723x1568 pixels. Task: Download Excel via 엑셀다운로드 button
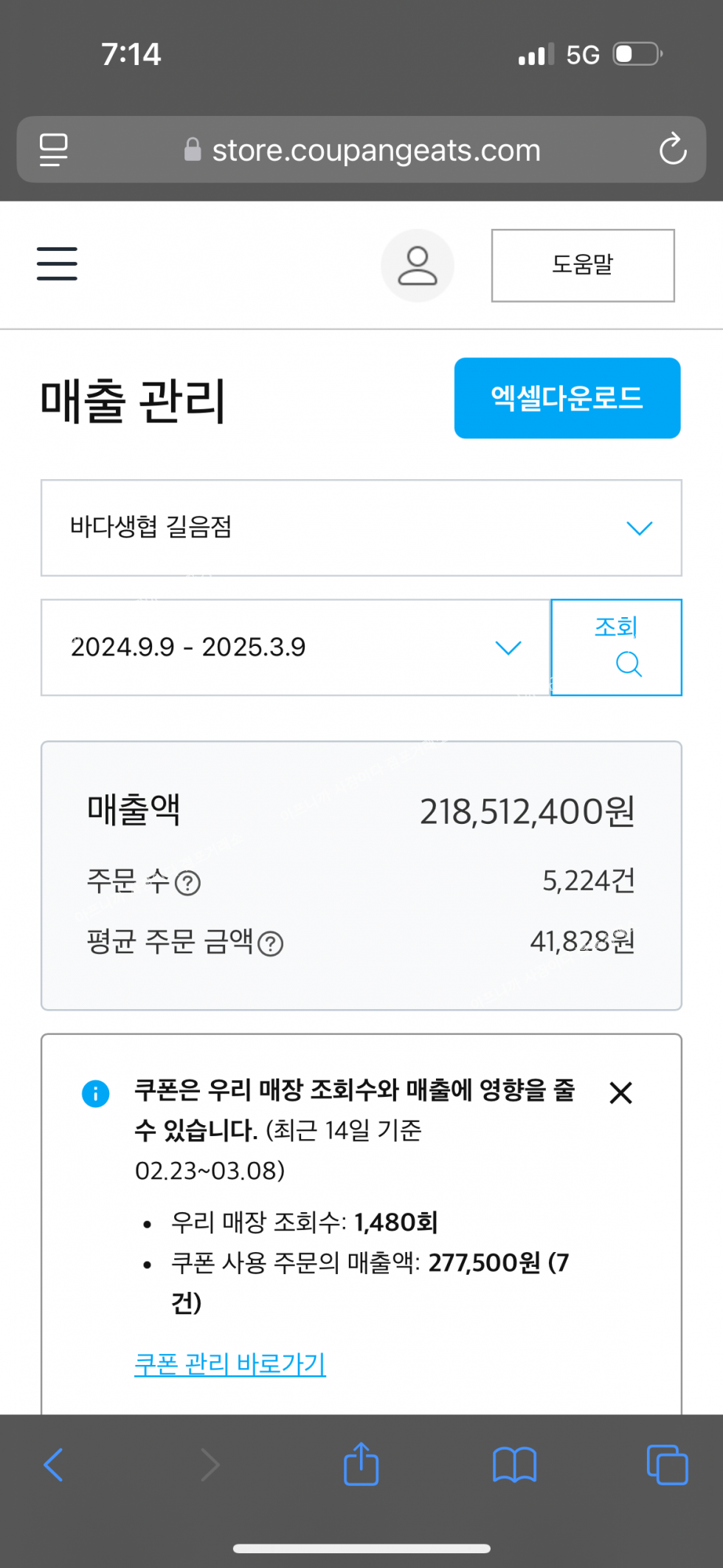(567, 398)
